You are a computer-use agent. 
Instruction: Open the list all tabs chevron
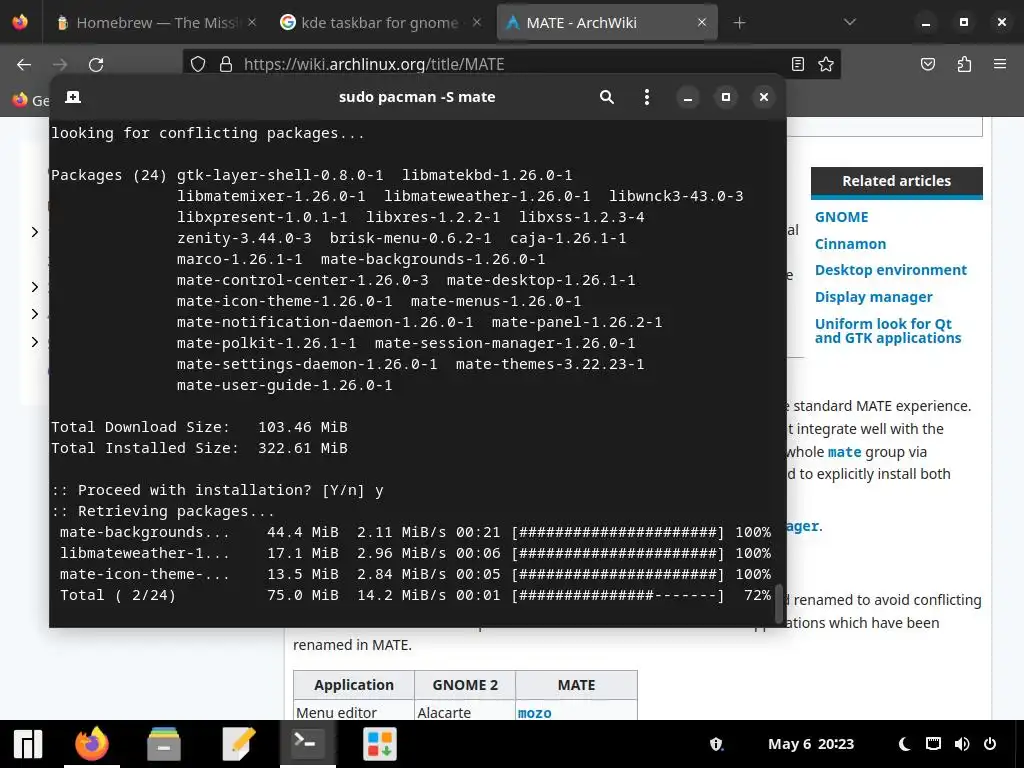click(850, 22)
